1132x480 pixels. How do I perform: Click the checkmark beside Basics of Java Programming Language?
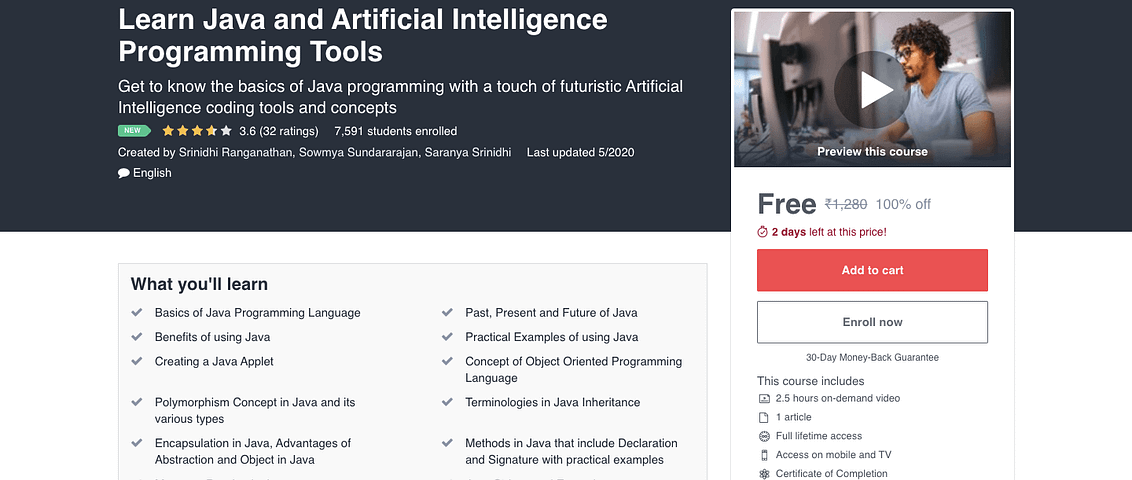pos(136,313)
